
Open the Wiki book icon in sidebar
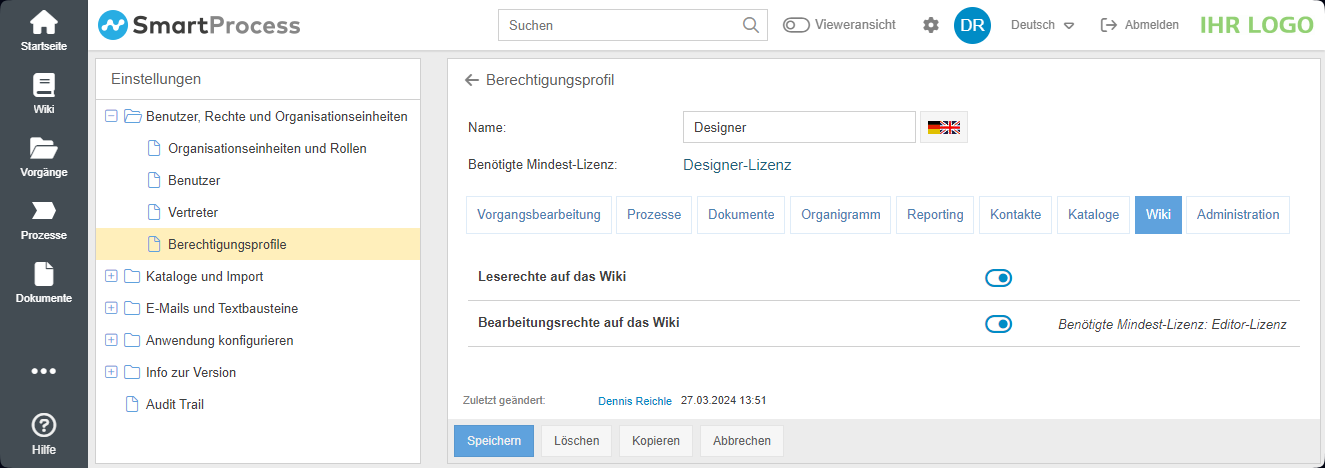click(x=43, y=86)
